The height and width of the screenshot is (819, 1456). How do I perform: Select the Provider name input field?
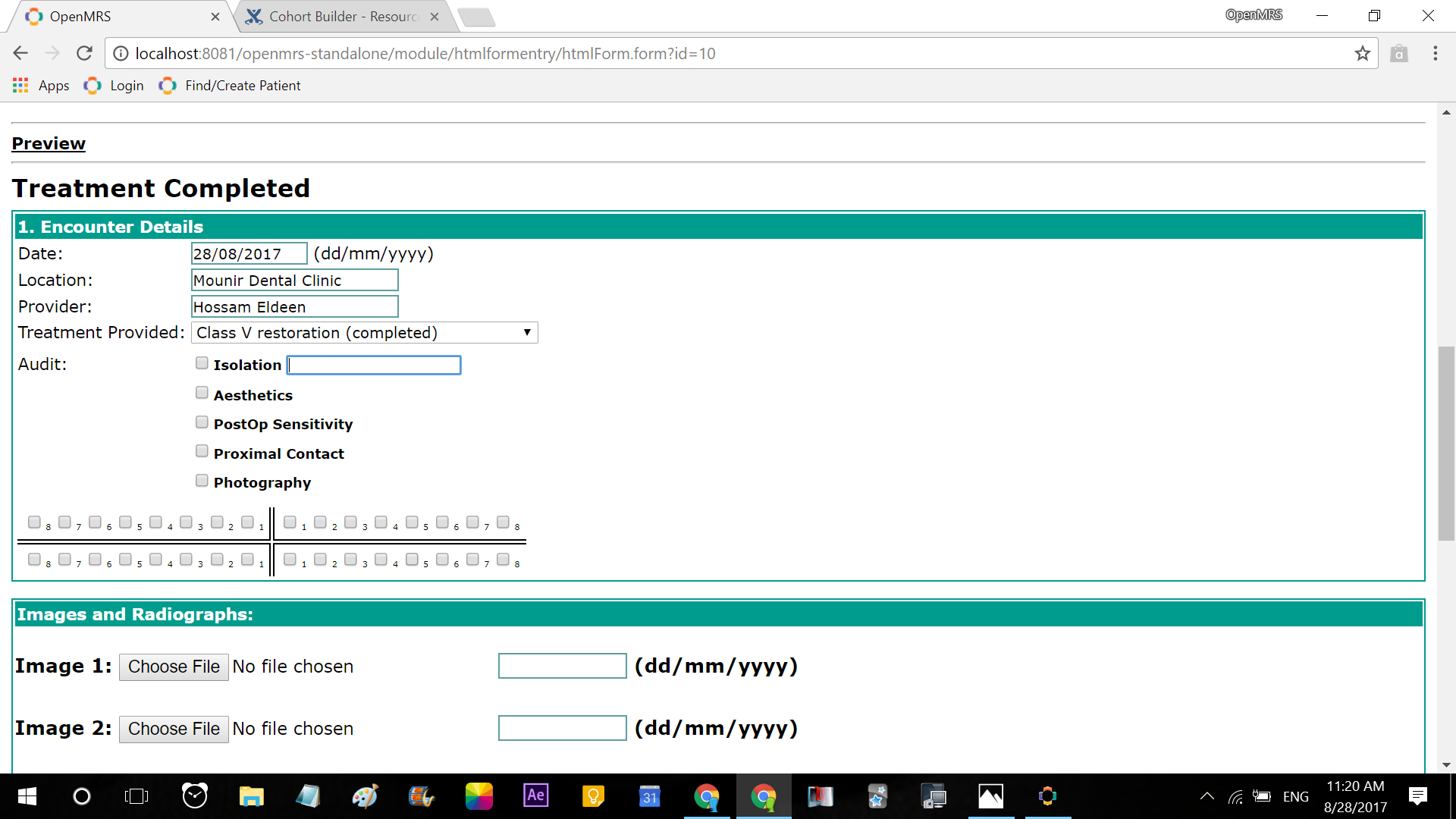[294, 306]
